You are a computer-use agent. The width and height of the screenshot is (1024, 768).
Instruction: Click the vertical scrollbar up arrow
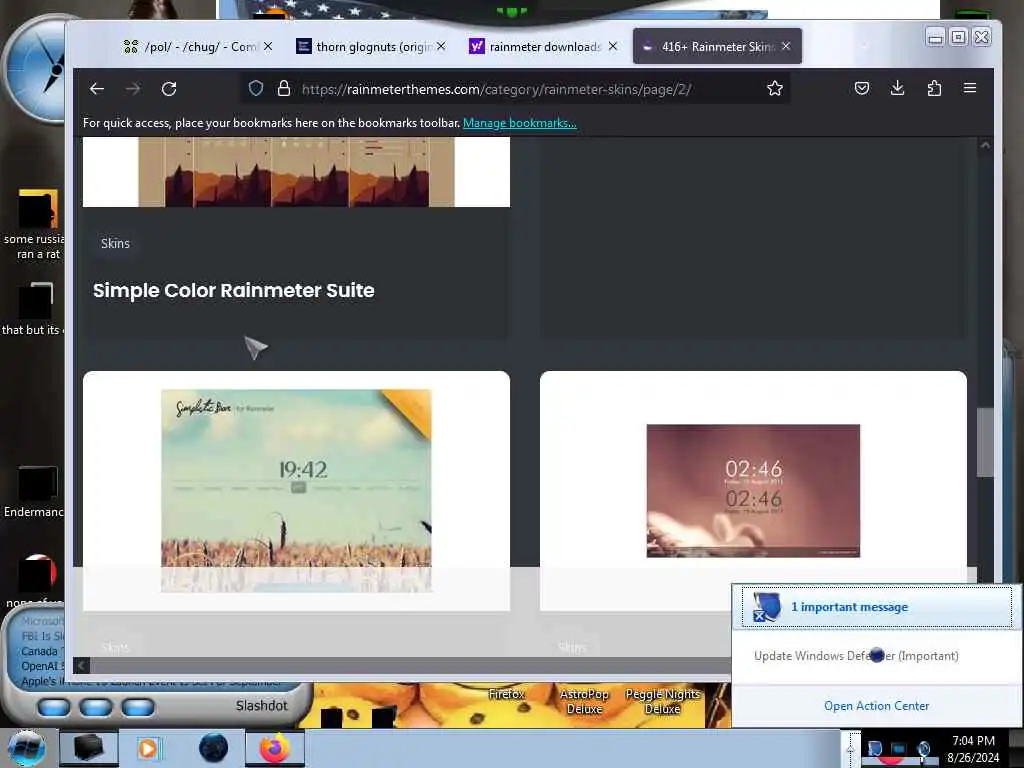[985, 145]
